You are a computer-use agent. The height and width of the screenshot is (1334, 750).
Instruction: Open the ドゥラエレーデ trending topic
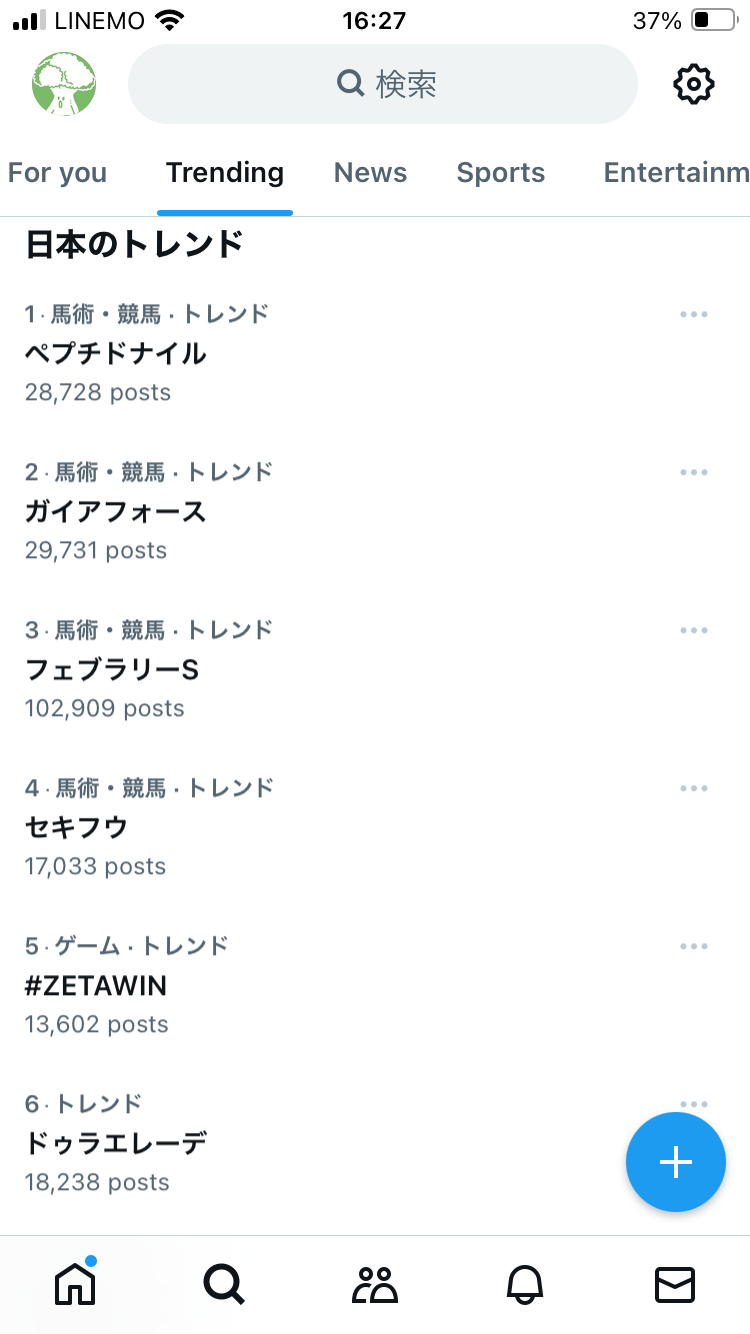(116, 1144)
